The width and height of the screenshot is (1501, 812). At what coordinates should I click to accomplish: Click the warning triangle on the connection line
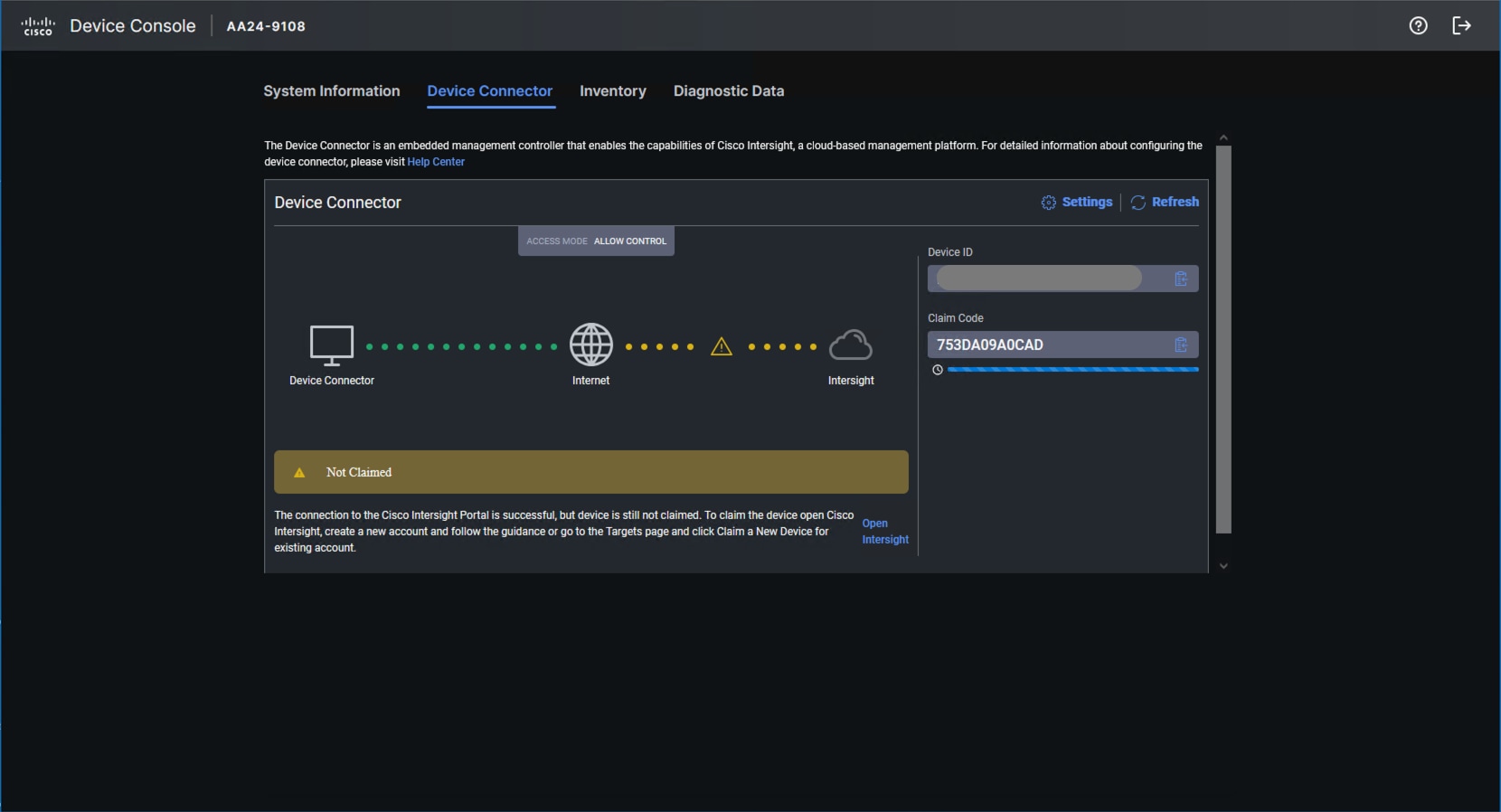pyautogui.click(x=722, y=346)
